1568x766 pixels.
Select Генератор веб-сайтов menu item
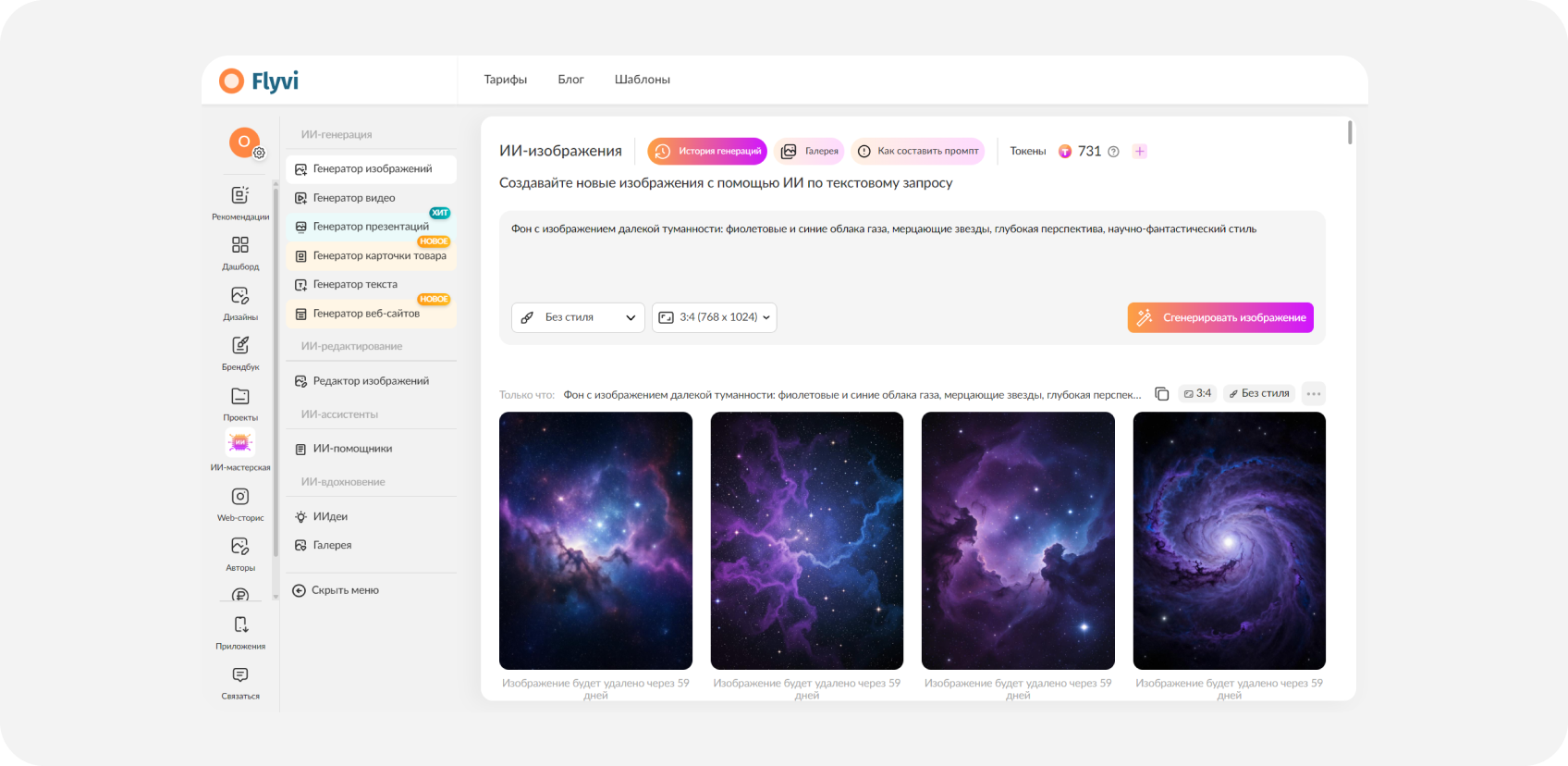[x=372, y=314]
